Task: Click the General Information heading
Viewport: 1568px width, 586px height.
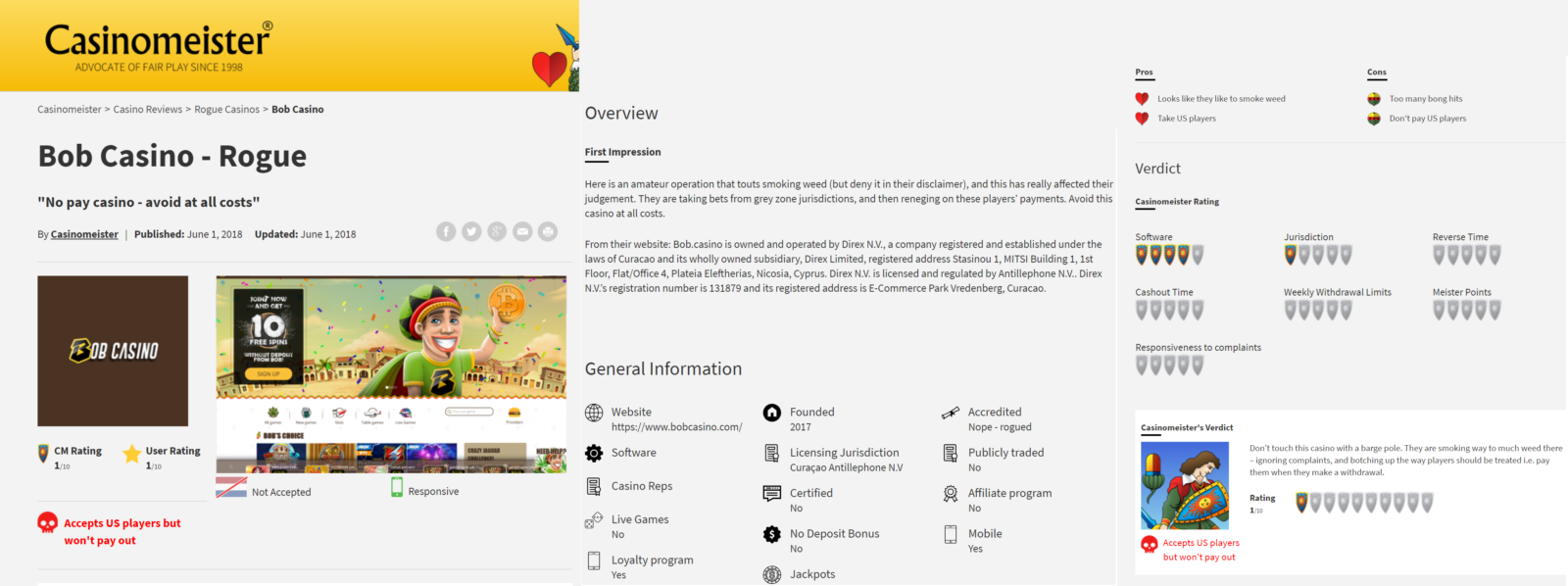Action: [663, 369]
